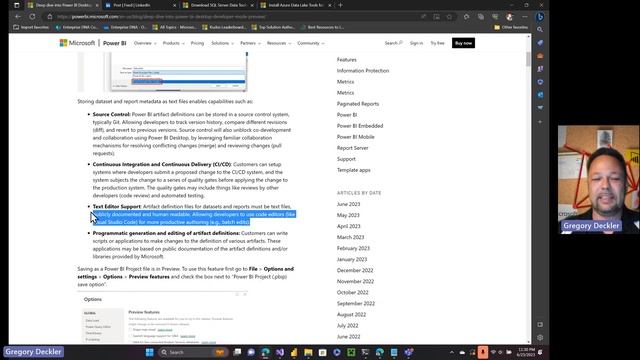Go back using the browser back arrow
This screenshot has width=640, height=360.
[18, 17]
